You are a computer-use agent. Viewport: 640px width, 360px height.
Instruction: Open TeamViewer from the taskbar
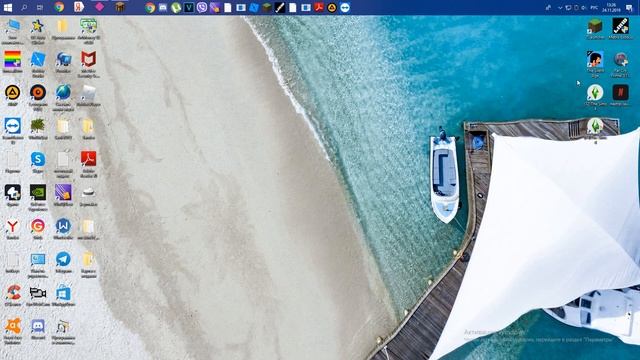[x=345, y=7]
